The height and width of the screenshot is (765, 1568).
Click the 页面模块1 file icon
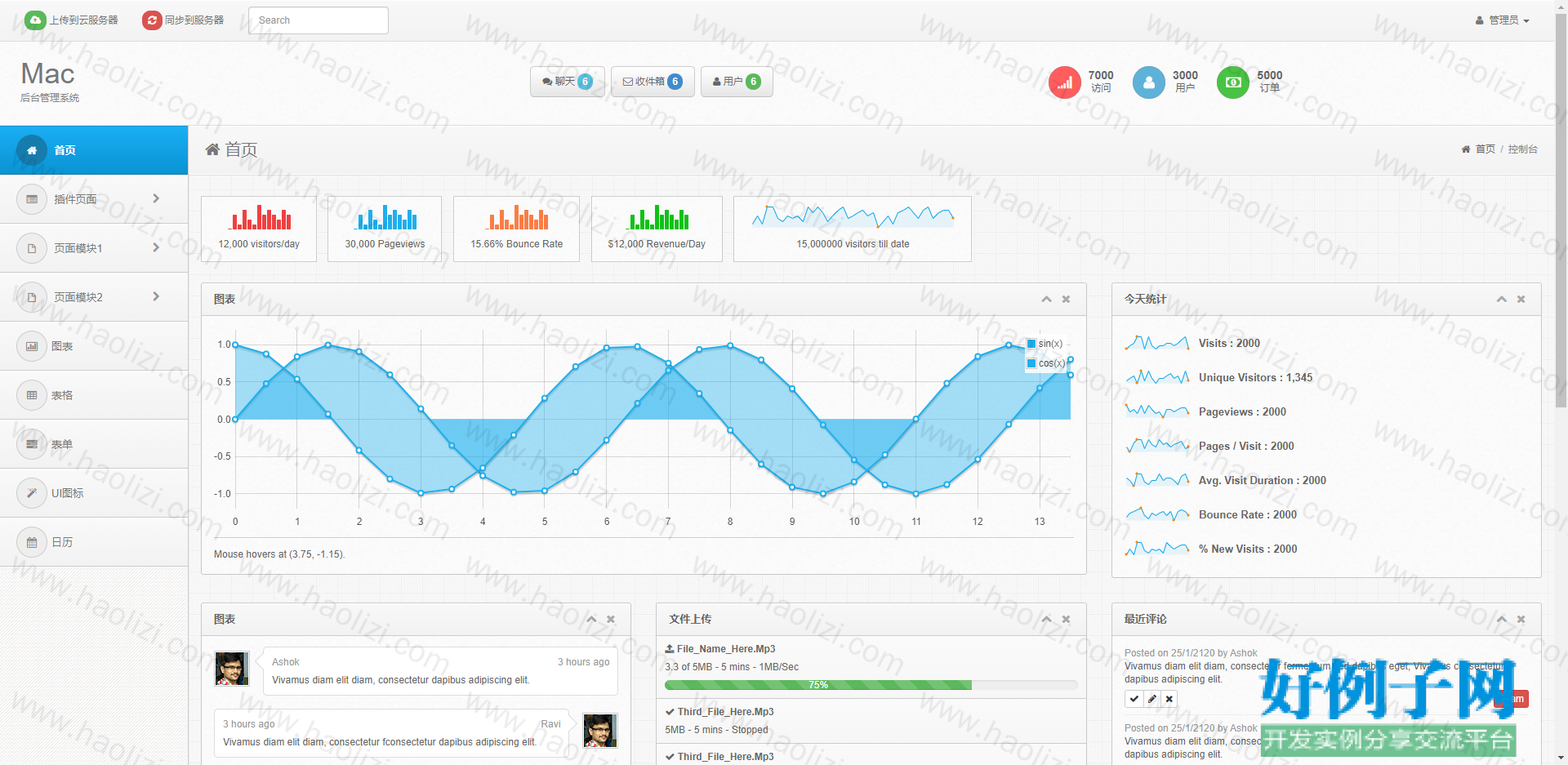(x=32, y=248)
